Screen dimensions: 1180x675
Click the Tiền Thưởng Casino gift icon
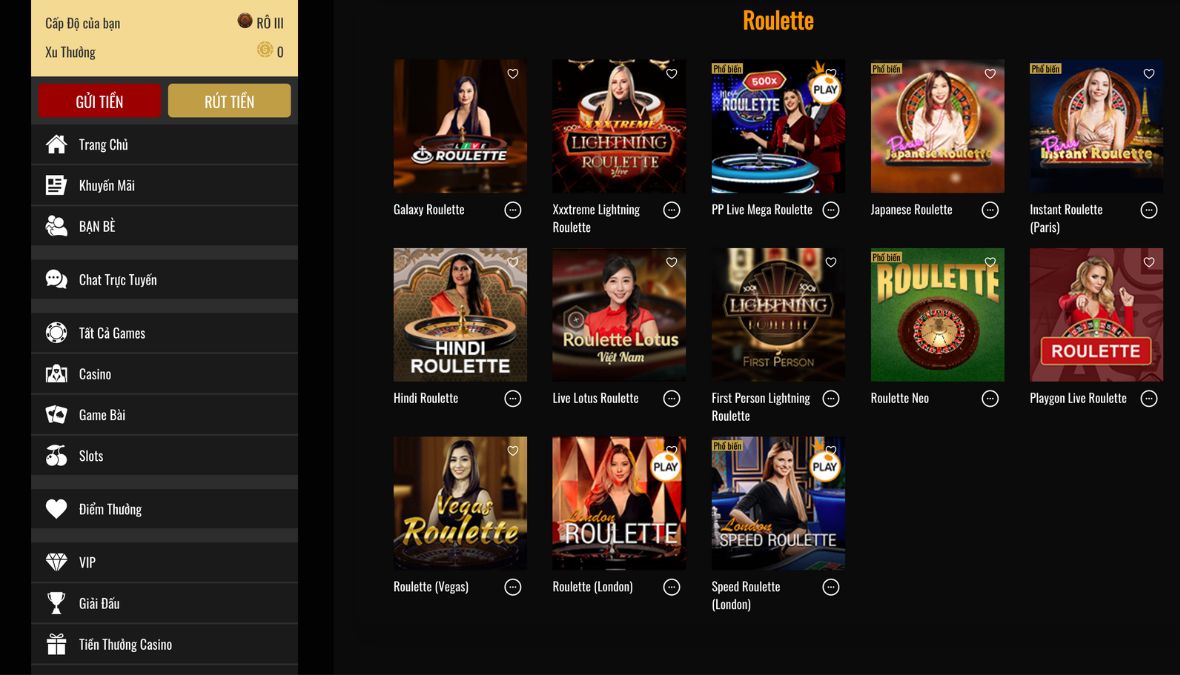(x=56, y=643)
